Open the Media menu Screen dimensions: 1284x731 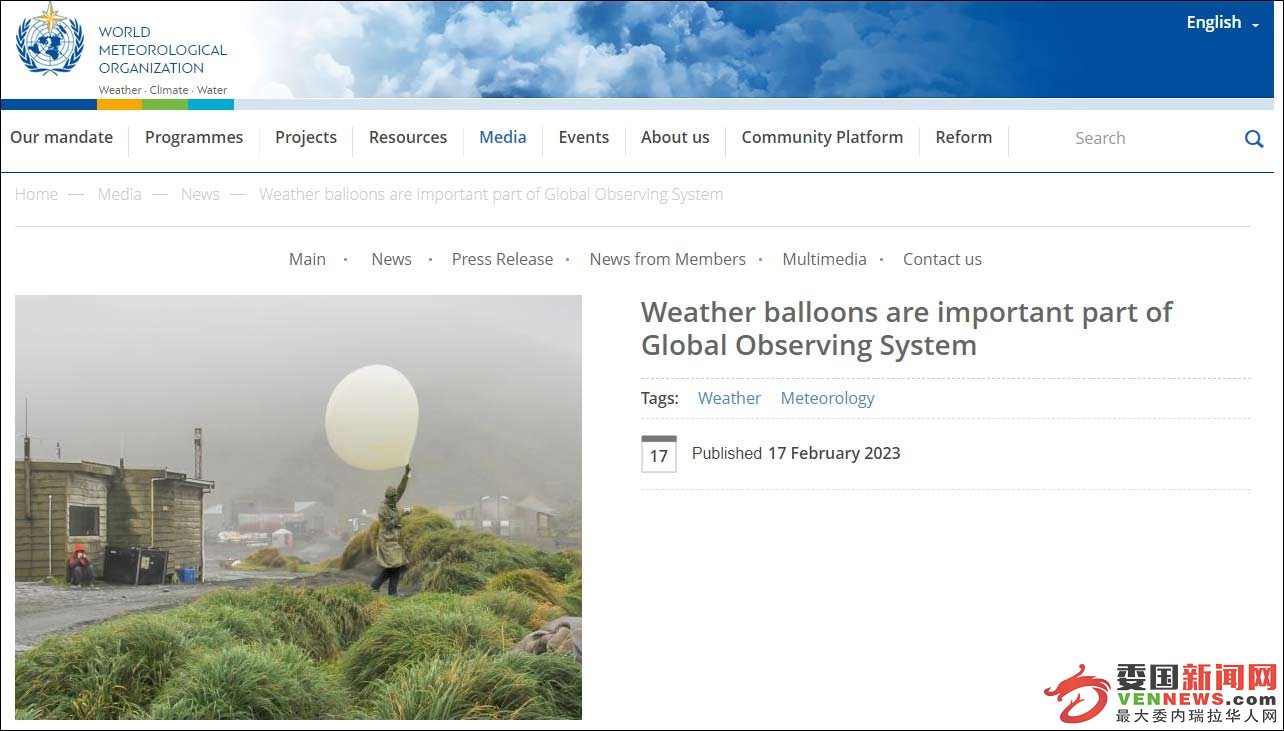pyautogui.click(x=503, y=137)
